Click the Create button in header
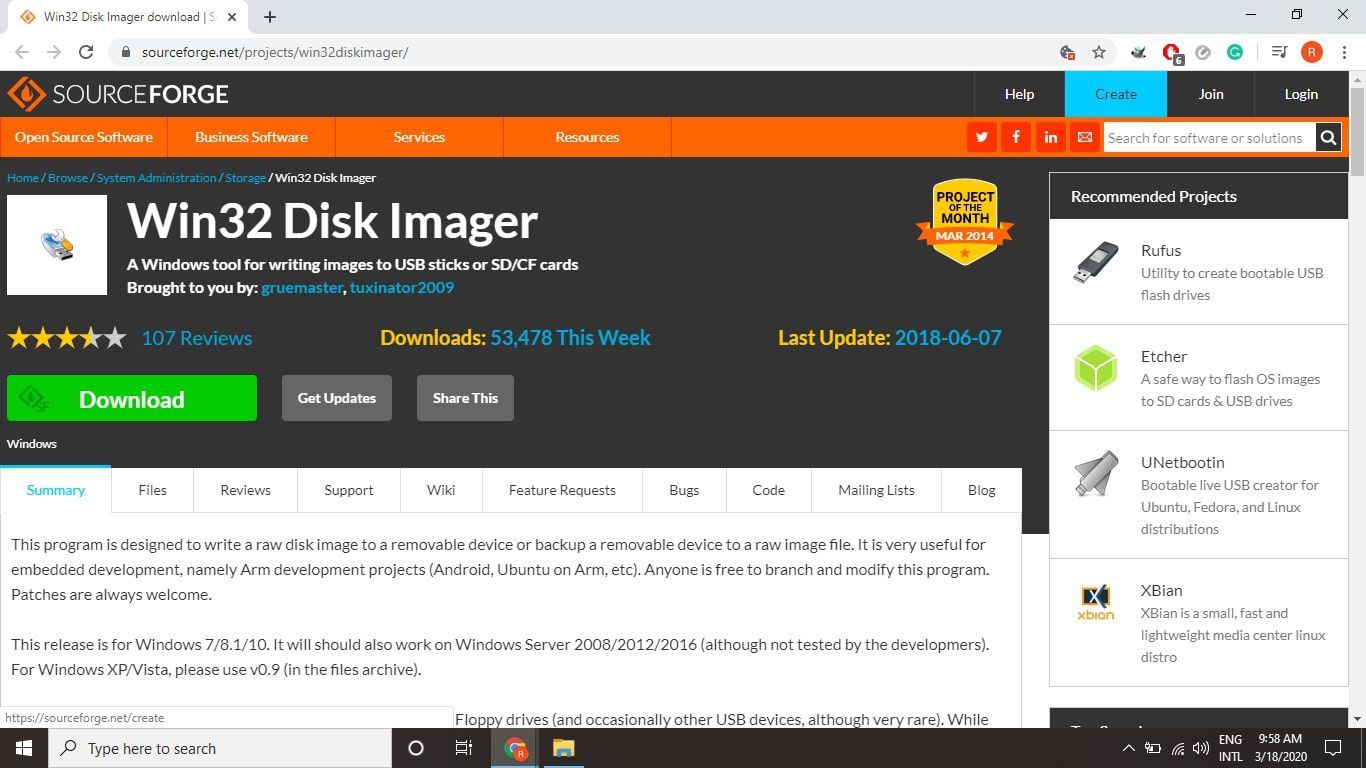Image resolution: width=1366 pixels, height=768 pixels. click(1116, 94)
